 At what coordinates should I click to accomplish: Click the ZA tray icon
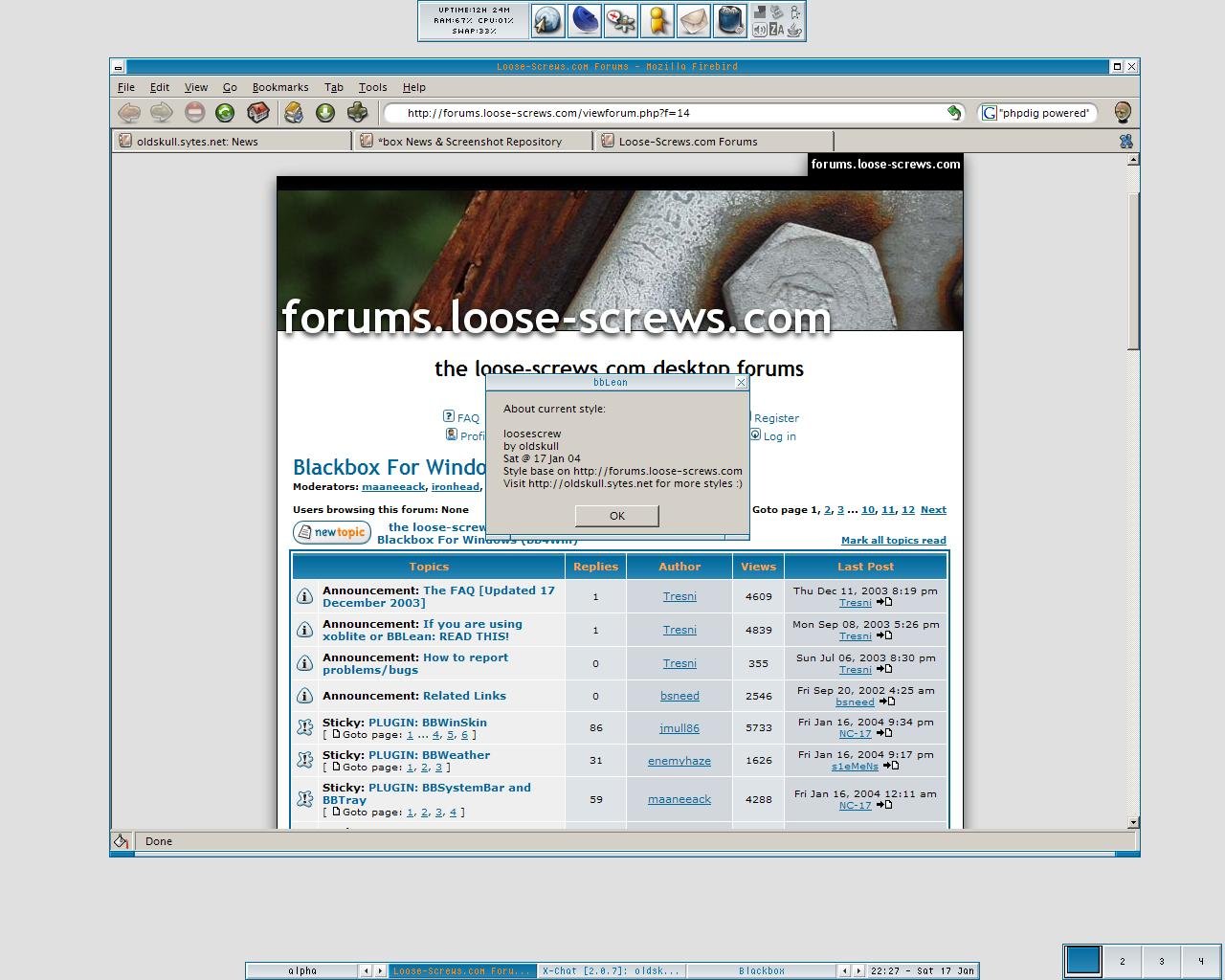777,30
